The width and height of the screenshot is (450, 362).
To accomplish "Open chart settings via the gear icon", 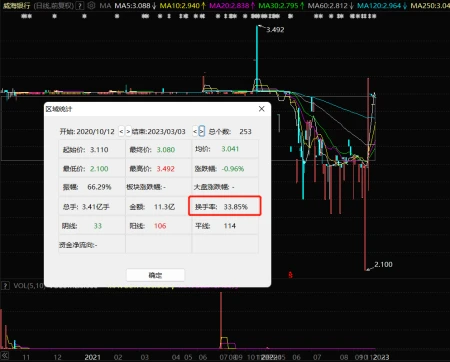I will click(91, 6).
